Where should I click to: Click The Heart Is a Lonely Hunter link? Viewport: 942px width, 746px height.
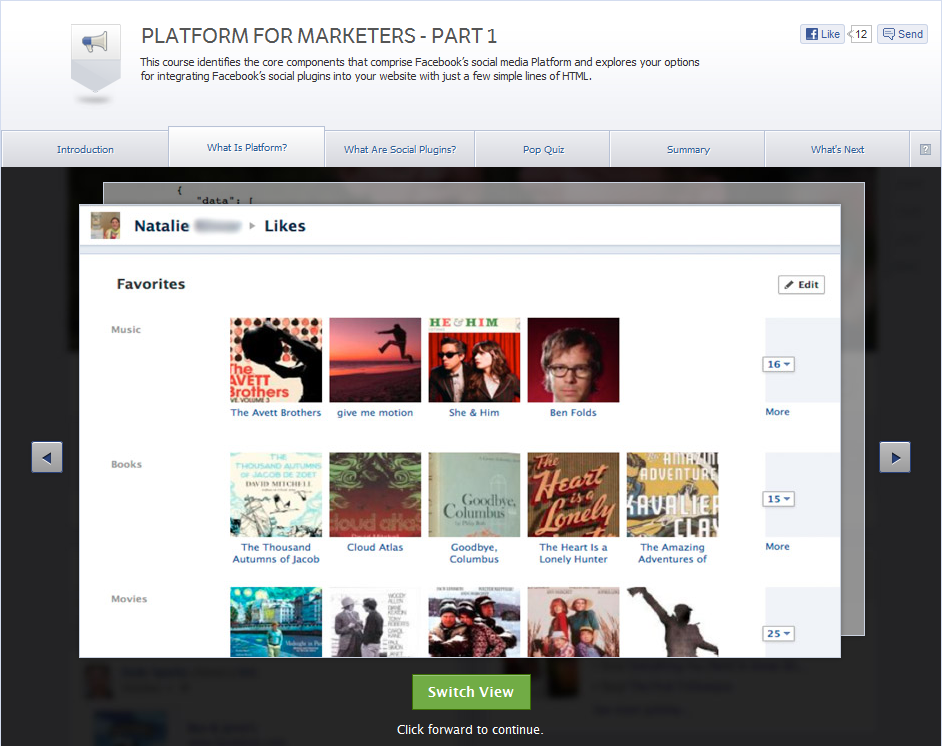[573, 553]
